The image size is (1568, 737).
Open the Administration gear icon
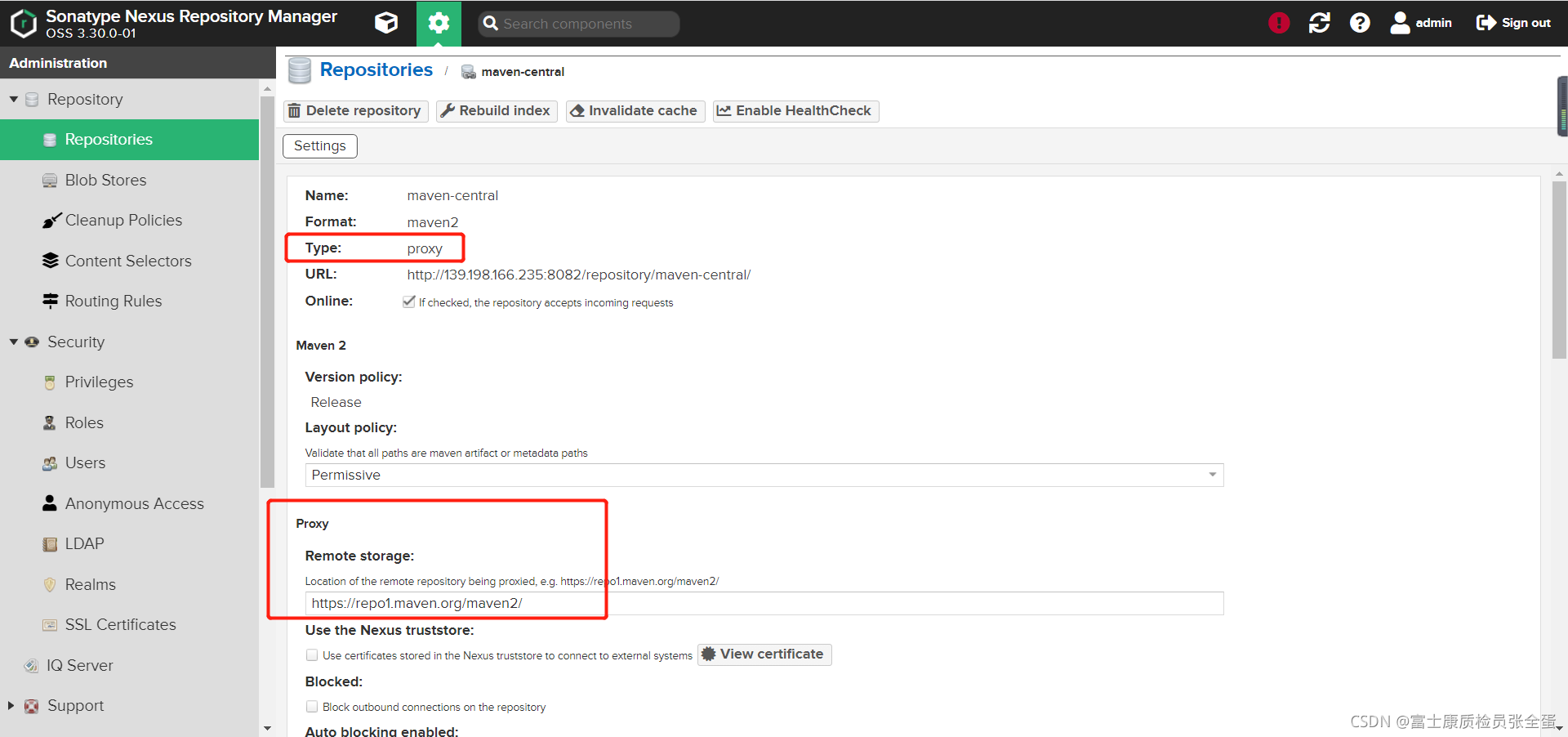439,23
